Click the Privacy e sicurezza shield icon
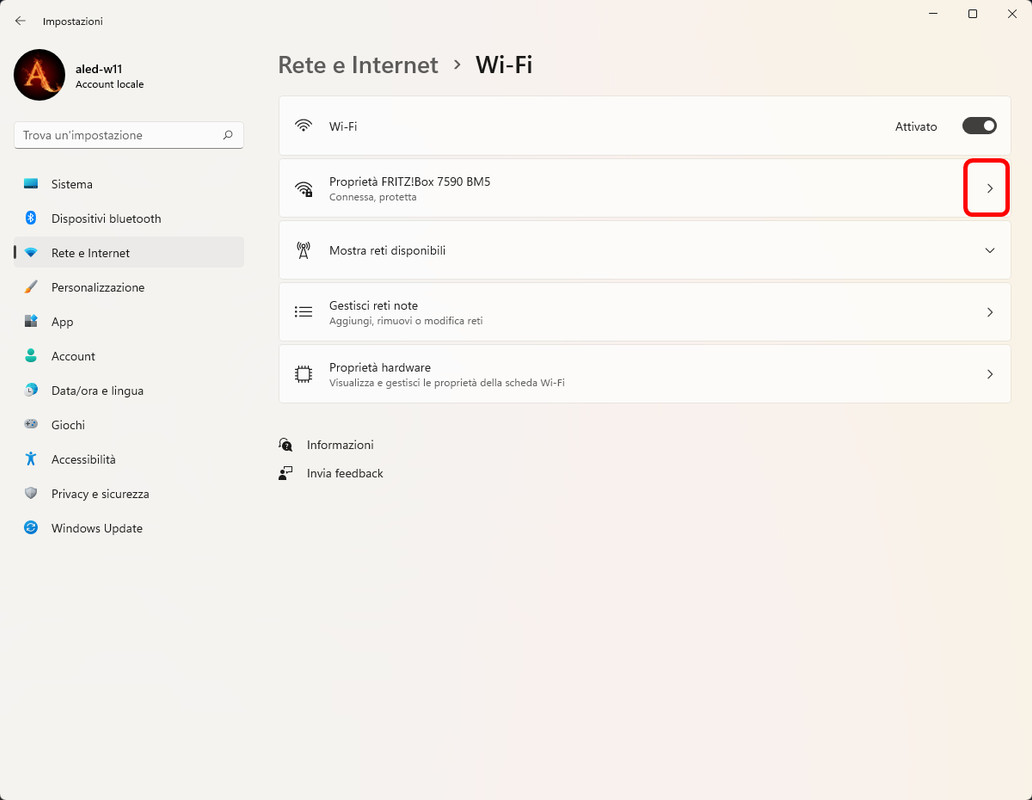 pos(31,494)
